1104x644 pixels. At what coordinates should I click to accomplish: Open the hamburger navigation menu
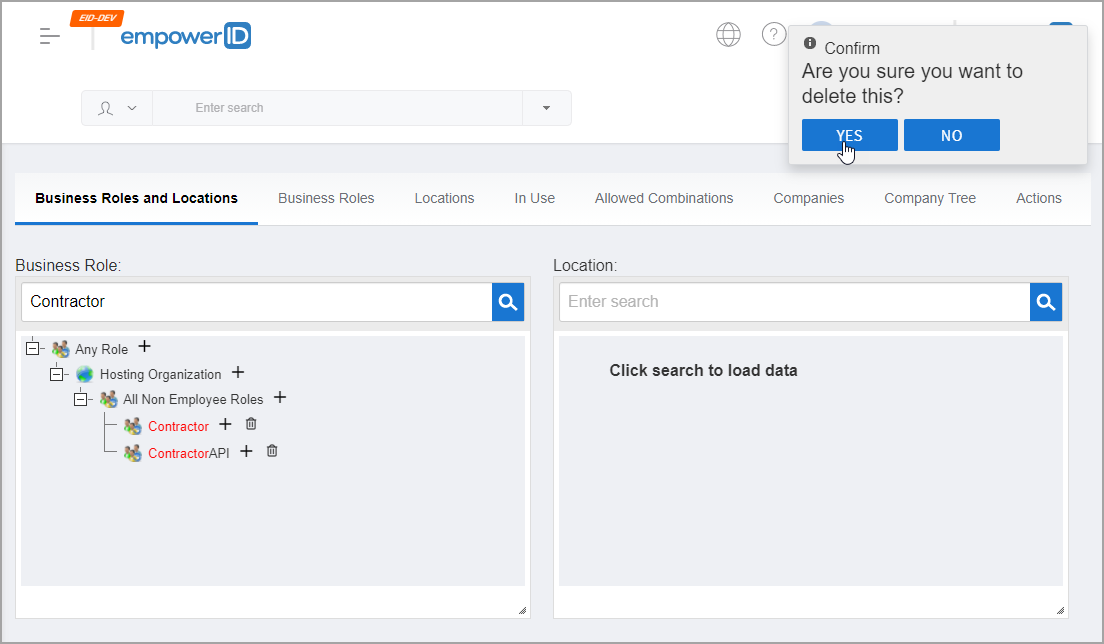click(50, 36)
